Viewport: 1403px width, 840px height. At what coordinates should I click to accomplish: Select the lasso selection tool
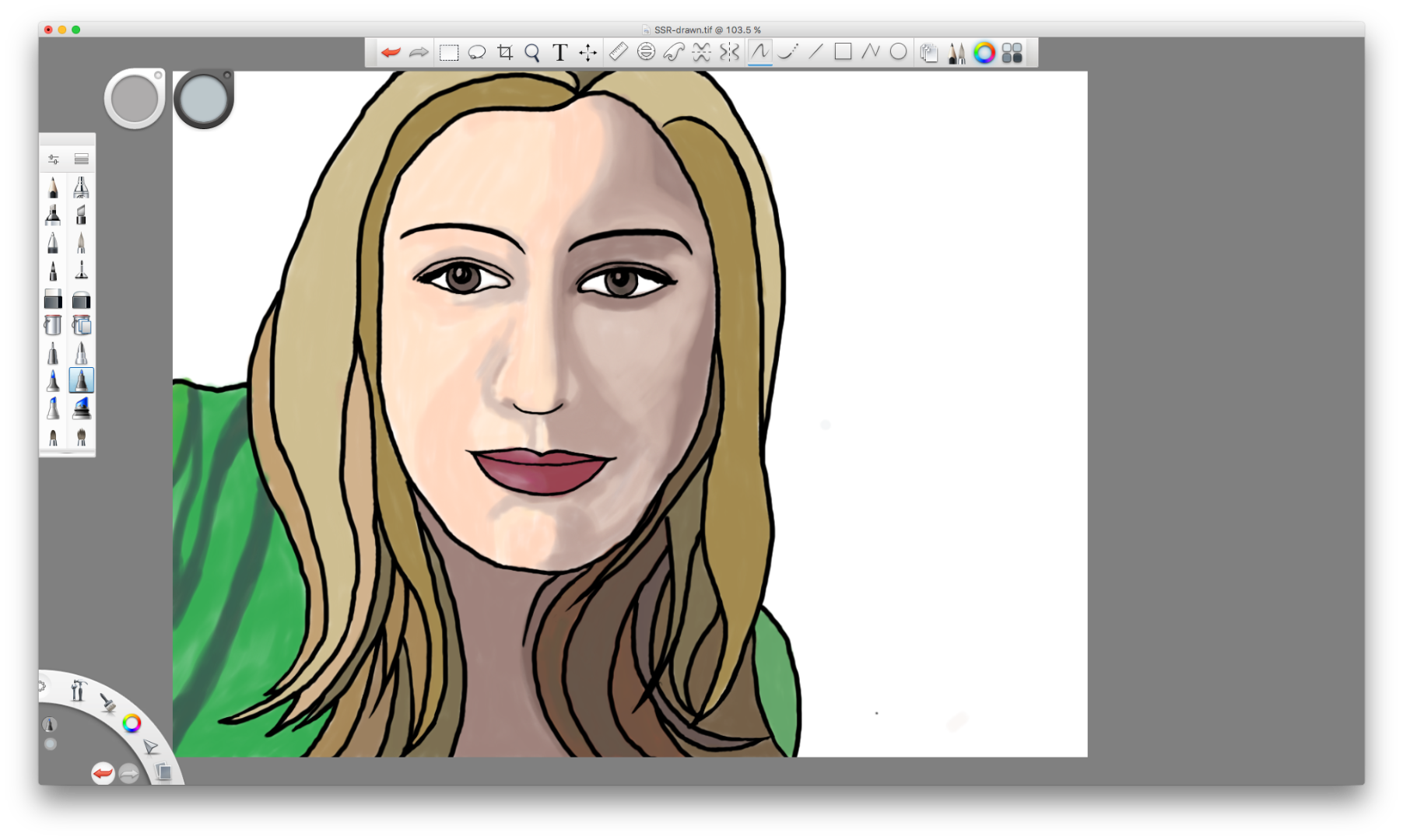coord(477,52)
